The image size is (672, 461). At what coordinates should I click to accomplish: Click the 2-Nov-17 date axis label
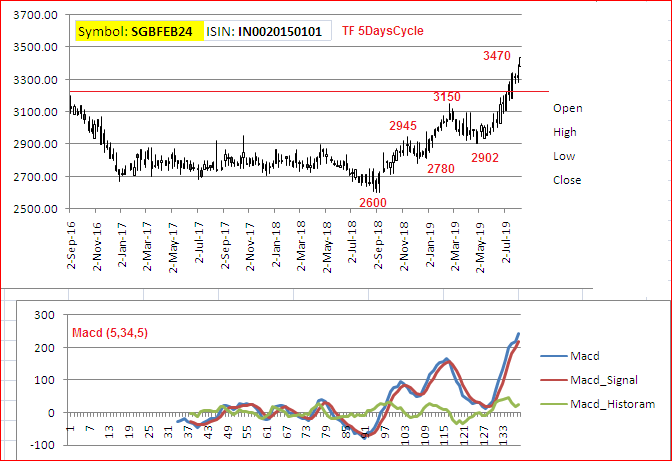click(250, 246)
